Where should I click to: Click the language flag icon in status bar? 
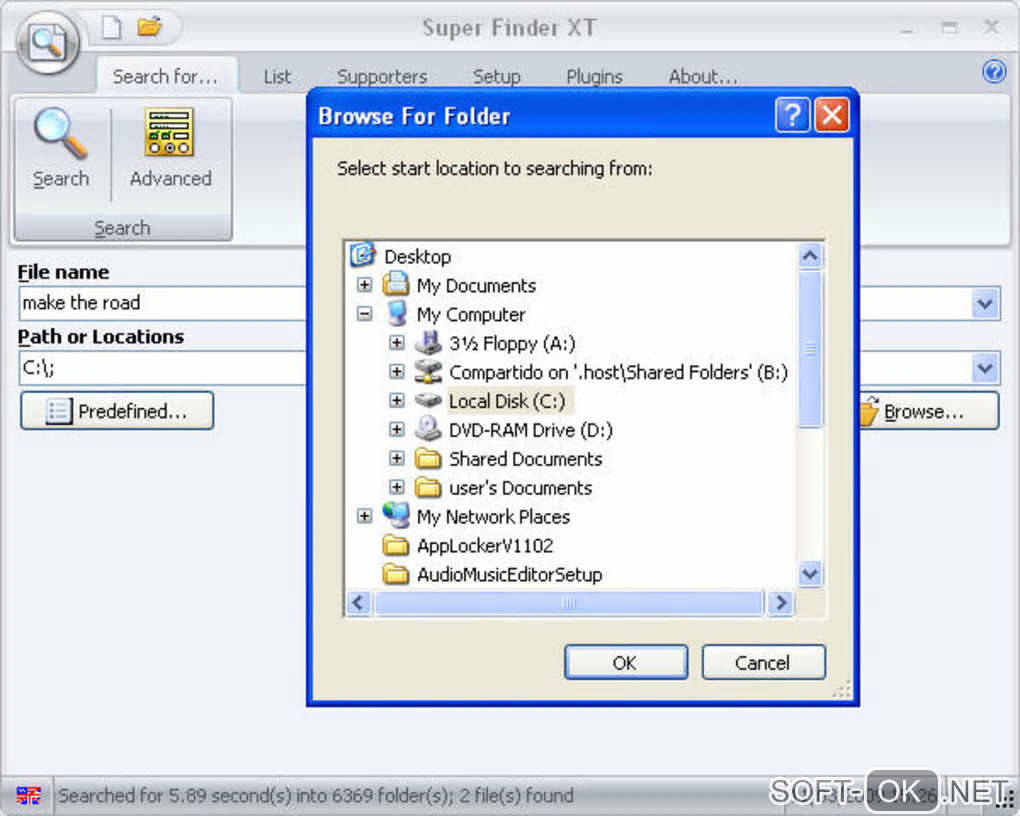pos(28,795)
